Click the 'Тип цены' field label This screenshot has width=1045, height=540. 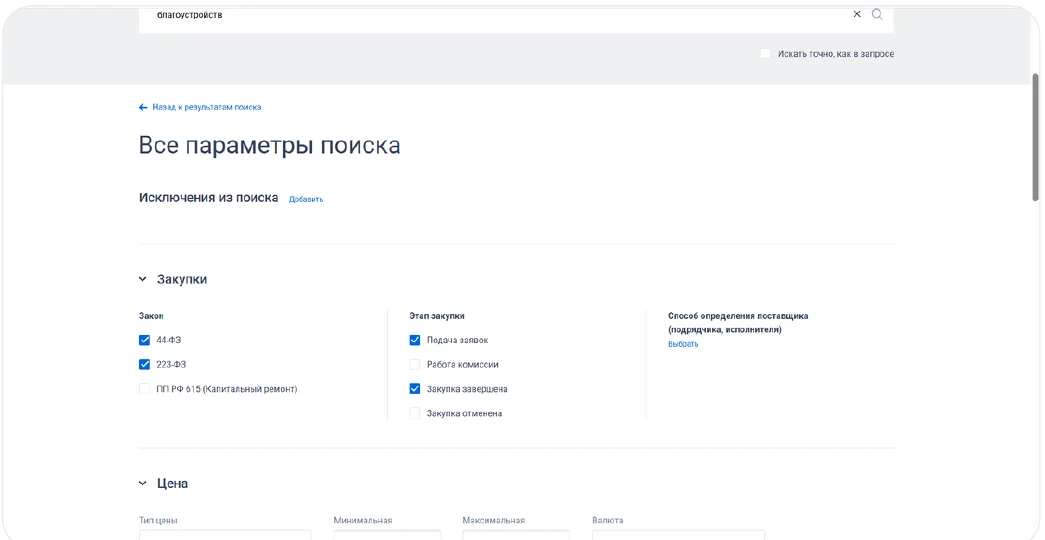158,521
